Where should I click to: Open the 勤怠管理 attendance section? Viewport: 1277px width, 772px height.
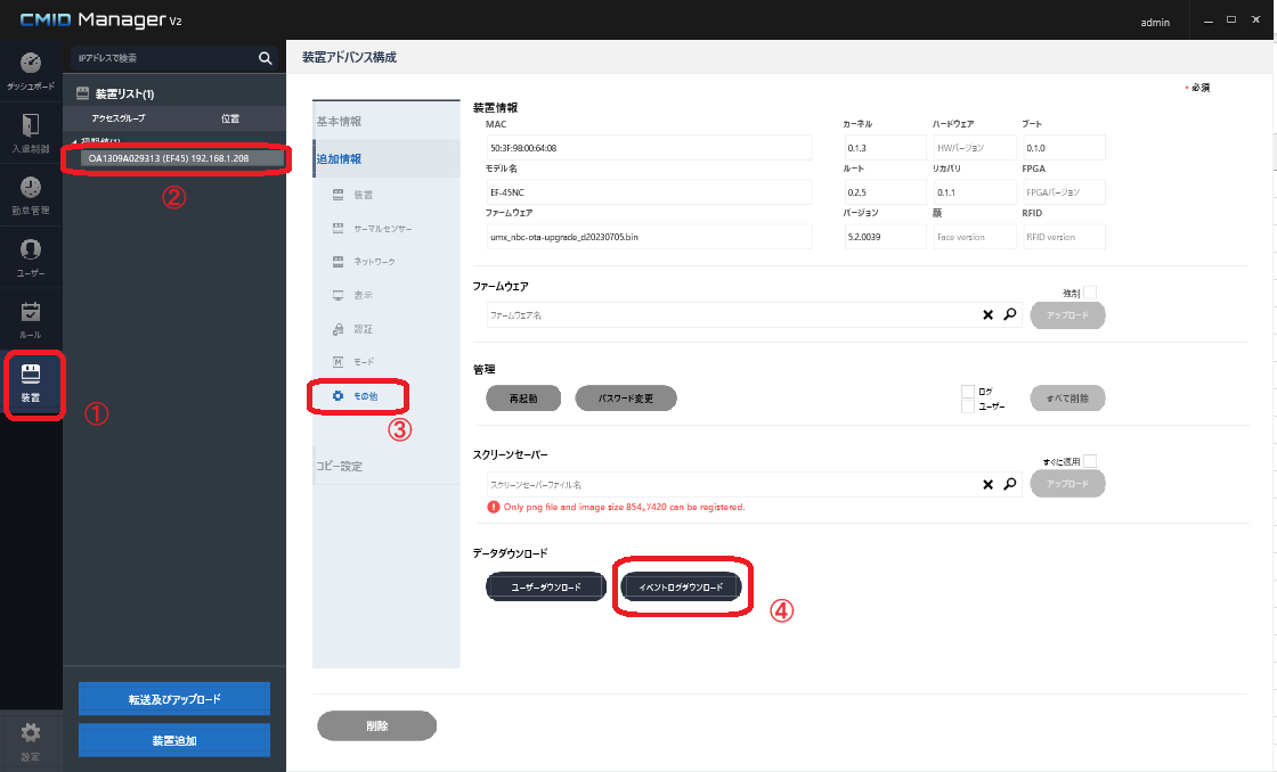pyautogui.click(x=30, y=195)
